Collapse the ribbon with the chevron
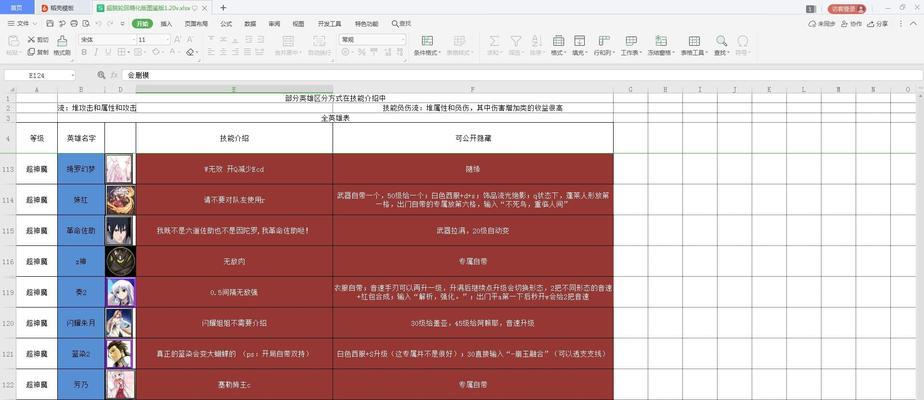 pos(915,24)
